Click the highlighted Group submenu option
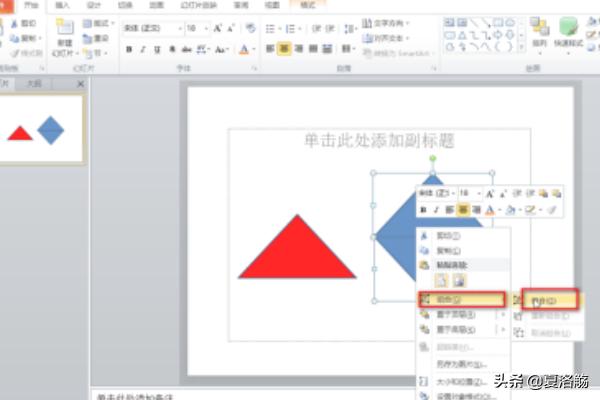Screen dimensions: 600x400 (550, 299)
